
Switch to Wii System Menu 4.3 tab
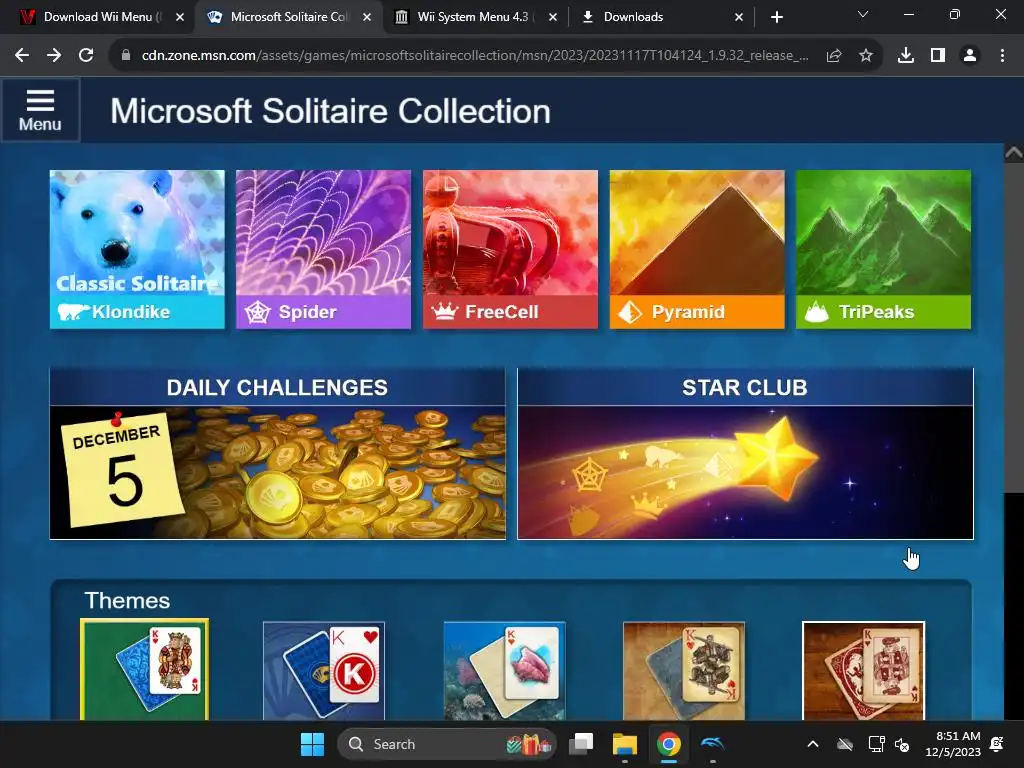point(473,17)
